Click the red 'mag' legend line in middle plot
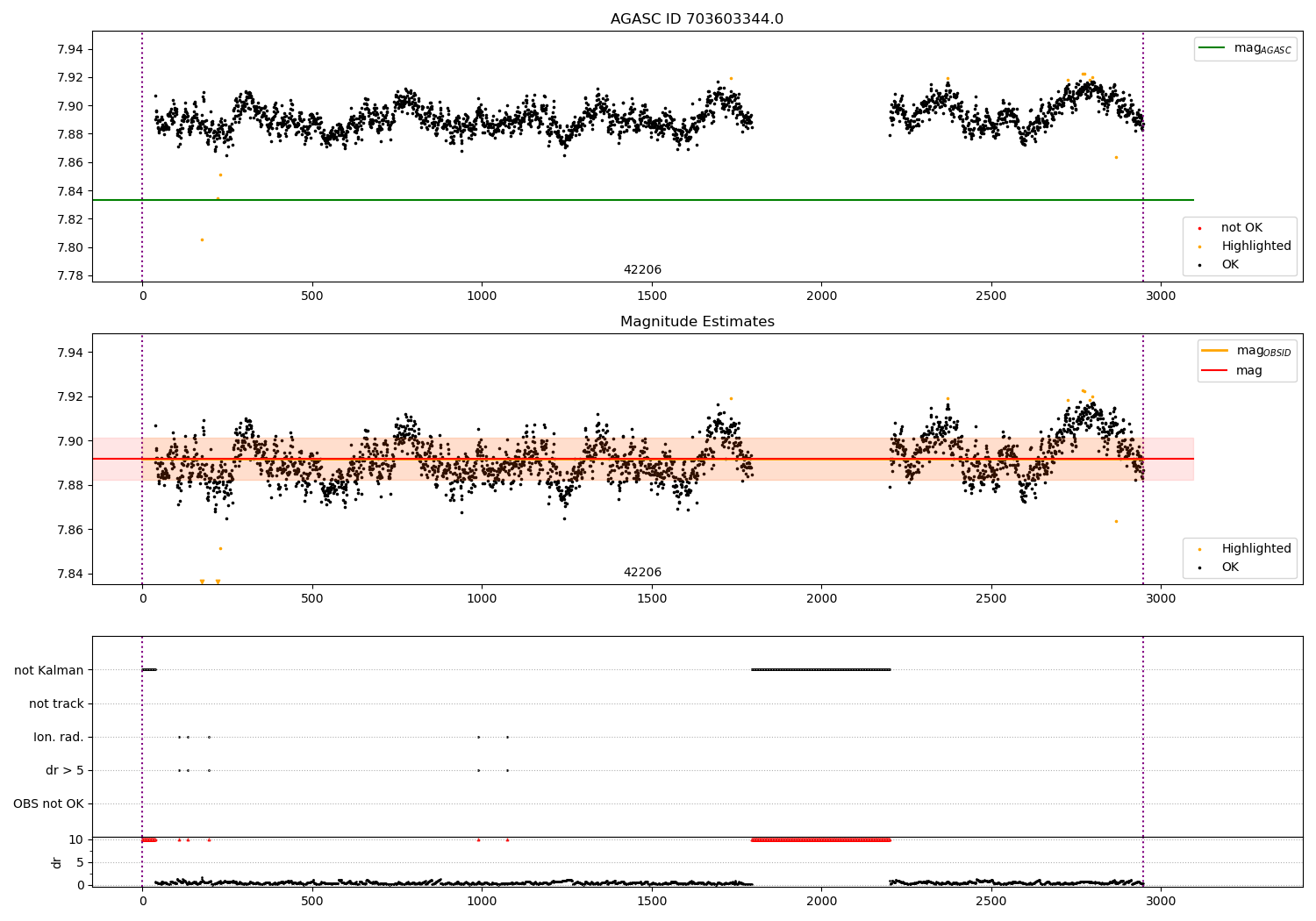The image size is (1316, 921). tap(1215, 371)
